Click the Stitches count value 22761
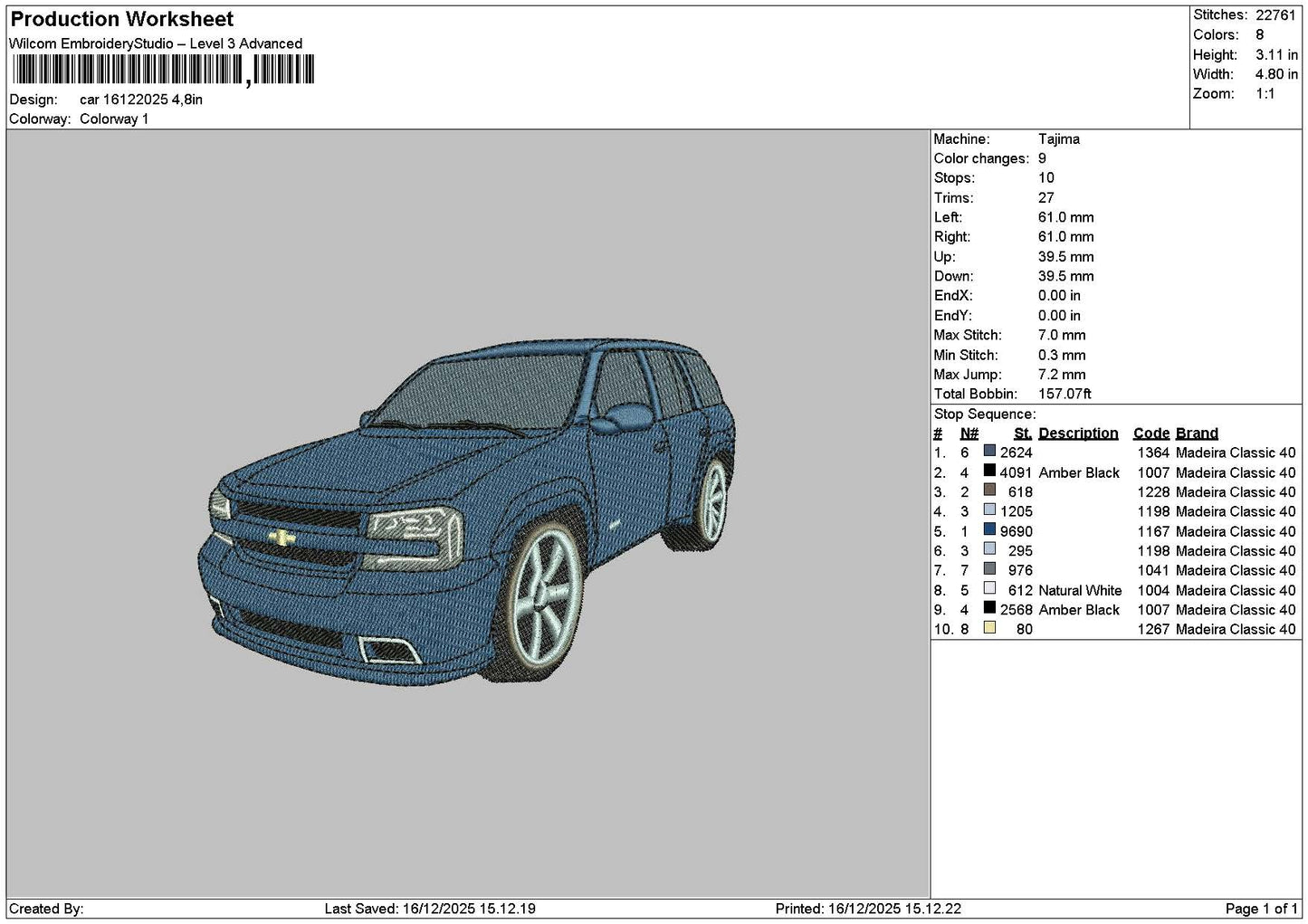 (1275, 14)
